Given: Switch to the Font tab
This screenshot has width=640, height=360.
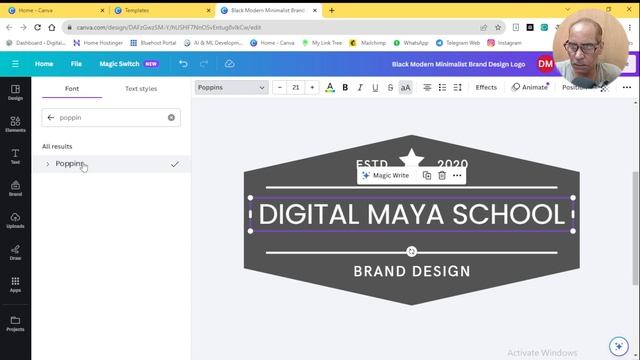Looking at the screenshot, I should click(x=72, y=89).
